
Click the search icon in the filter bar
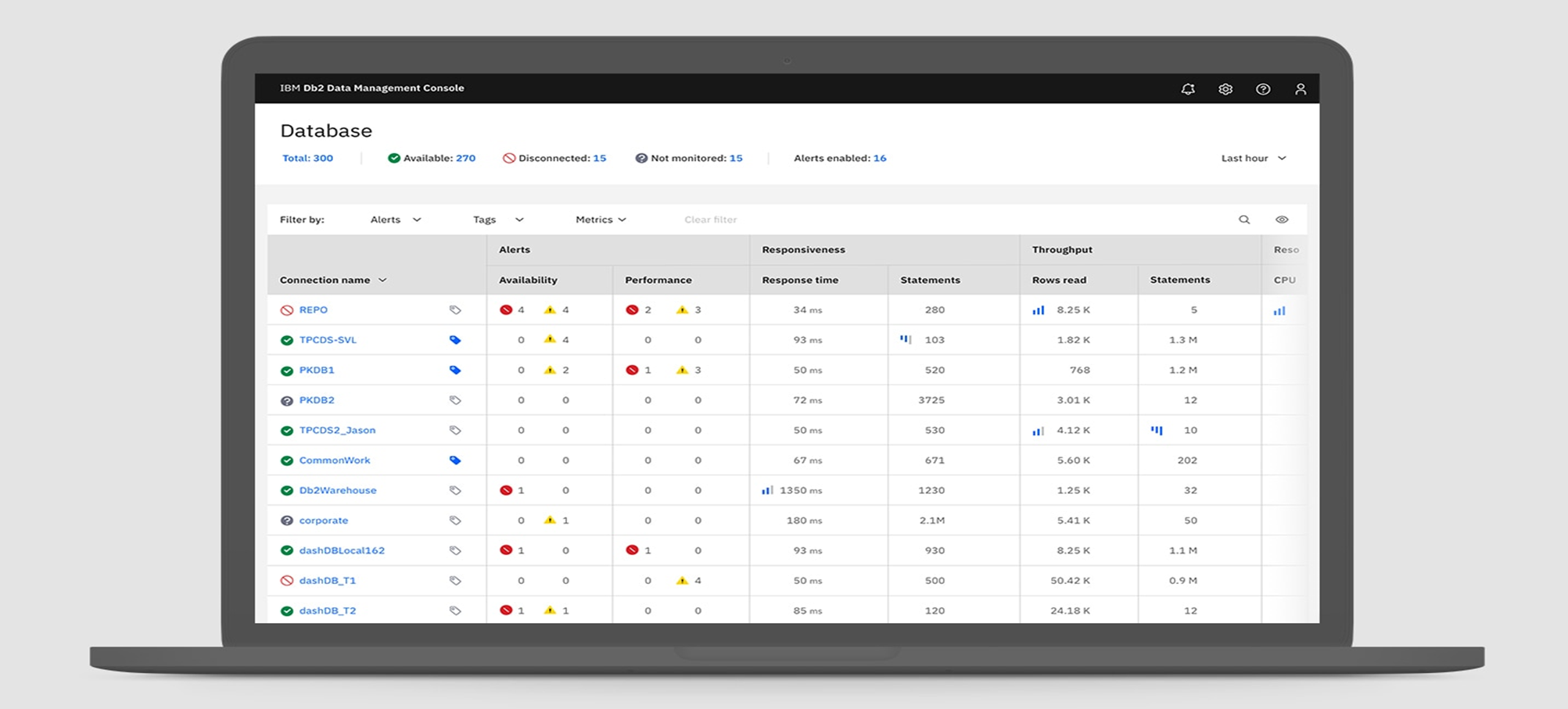click(x=1244, y=220)
